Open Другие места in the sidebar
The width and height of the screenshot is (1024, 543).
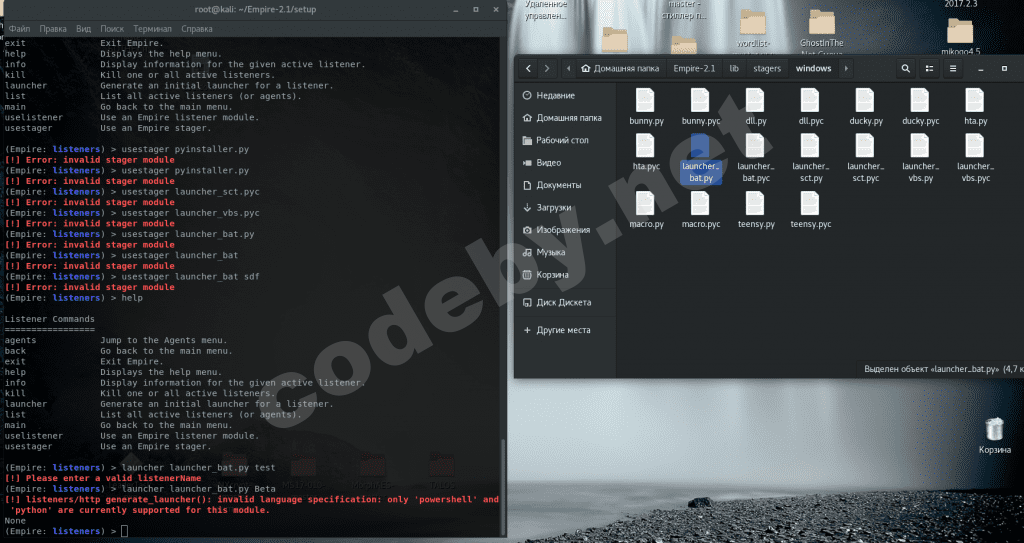564,330
